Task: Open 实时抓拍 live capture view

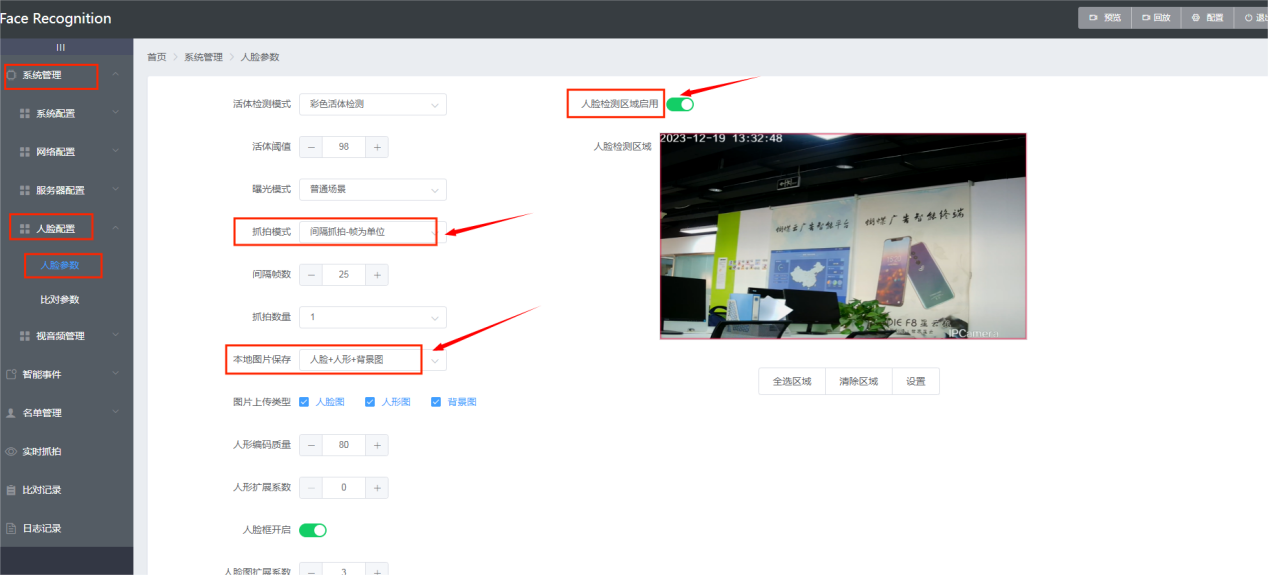Action: (42, 452)
